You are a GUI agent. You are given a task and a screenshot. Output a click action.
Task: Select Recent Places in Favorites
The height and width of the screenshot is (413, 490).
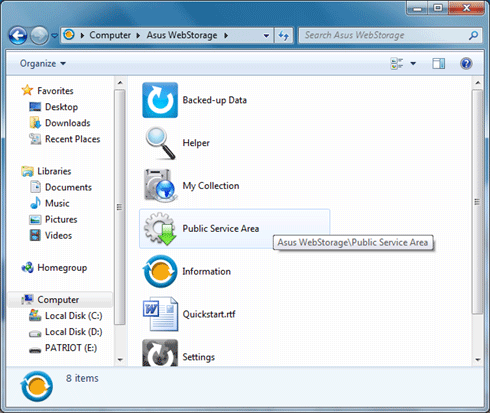coord(72,139)
